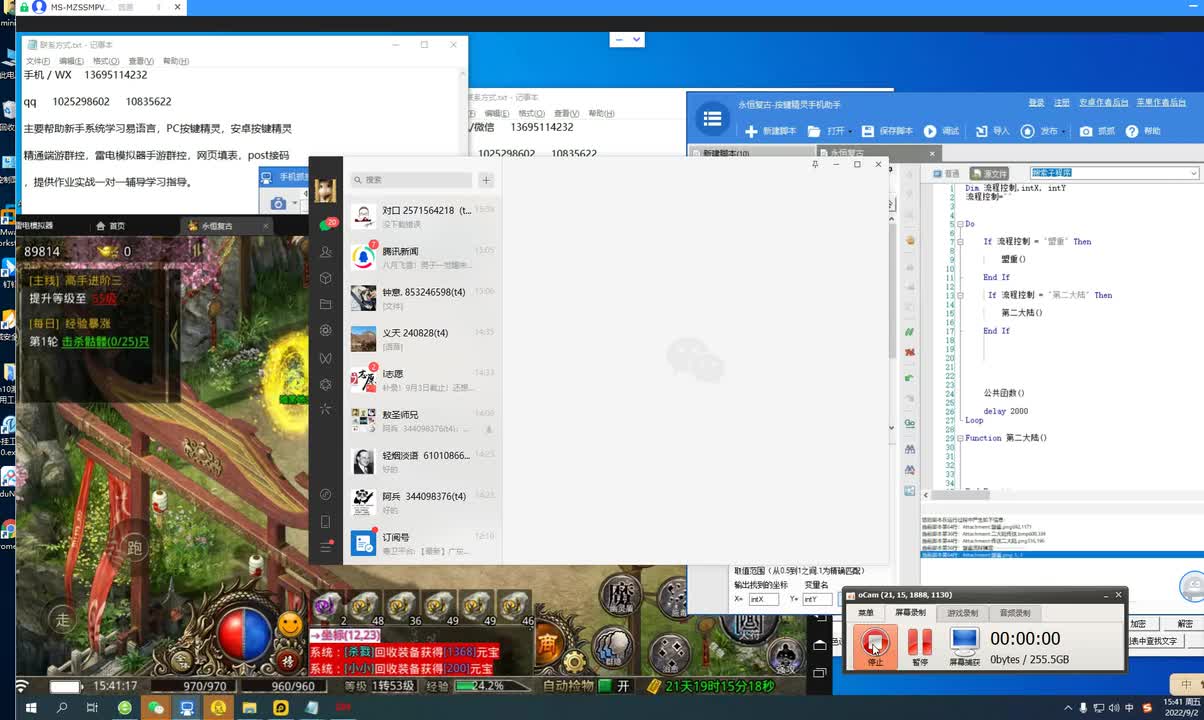Viewport: 1204px width, 720px height.
Task: Open the 订阅号 subscriptions entry
Action: point(422,543)
